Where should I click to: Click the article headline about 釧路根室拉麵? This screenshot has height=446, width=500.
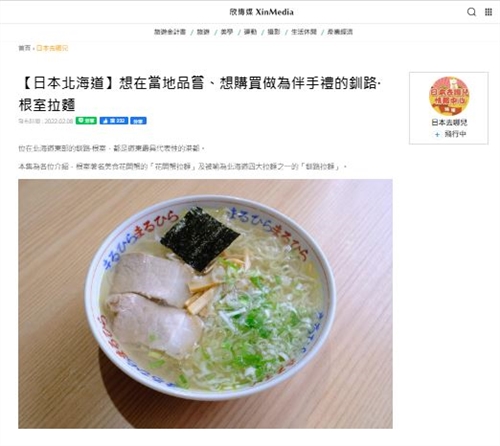(200, 94)
